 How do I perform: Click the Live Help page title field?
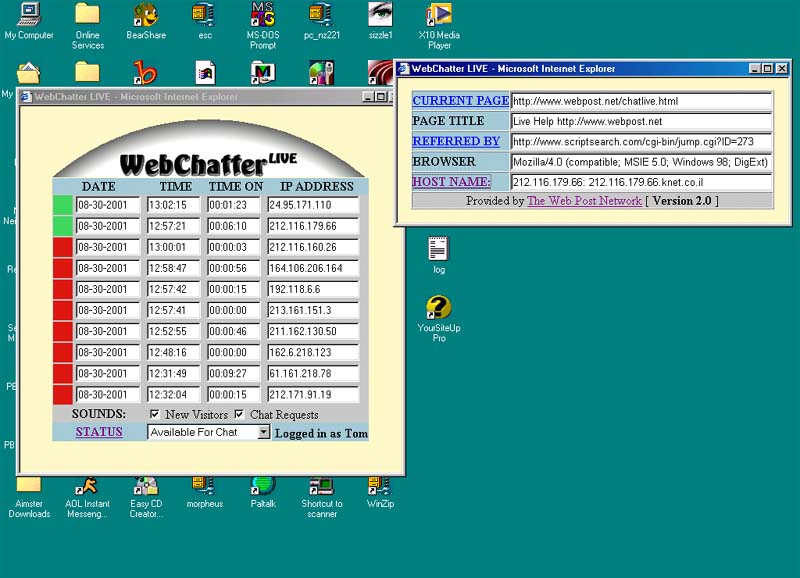[x=641, y=121]
